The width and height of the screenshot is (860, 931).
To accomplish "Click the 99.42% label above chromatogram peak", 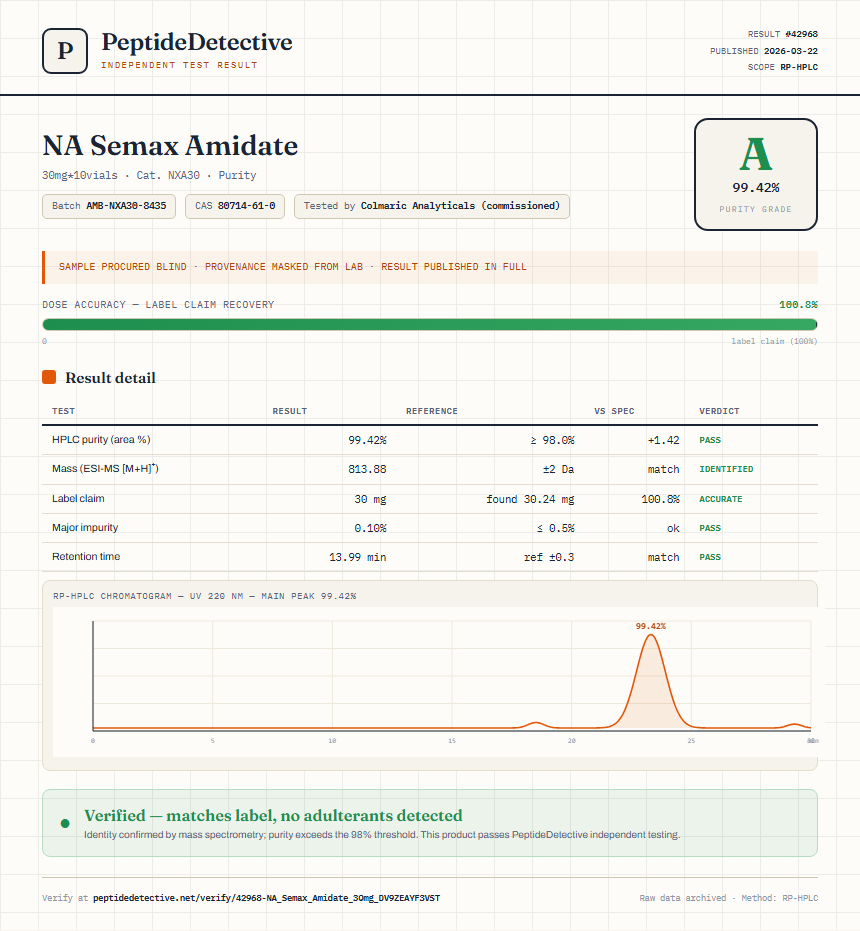I will [x=651, y=626].
